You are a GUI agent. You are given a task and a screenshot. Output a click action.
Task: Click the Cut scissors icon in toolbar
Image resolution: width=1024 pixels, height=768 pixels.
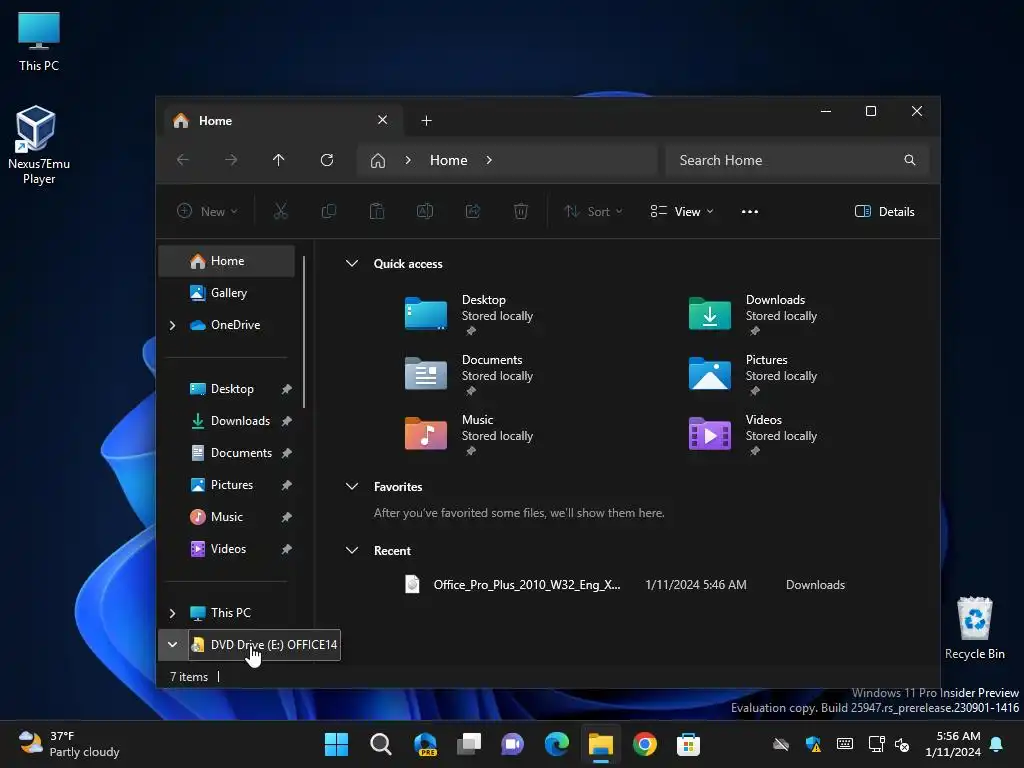pos(280,211)
